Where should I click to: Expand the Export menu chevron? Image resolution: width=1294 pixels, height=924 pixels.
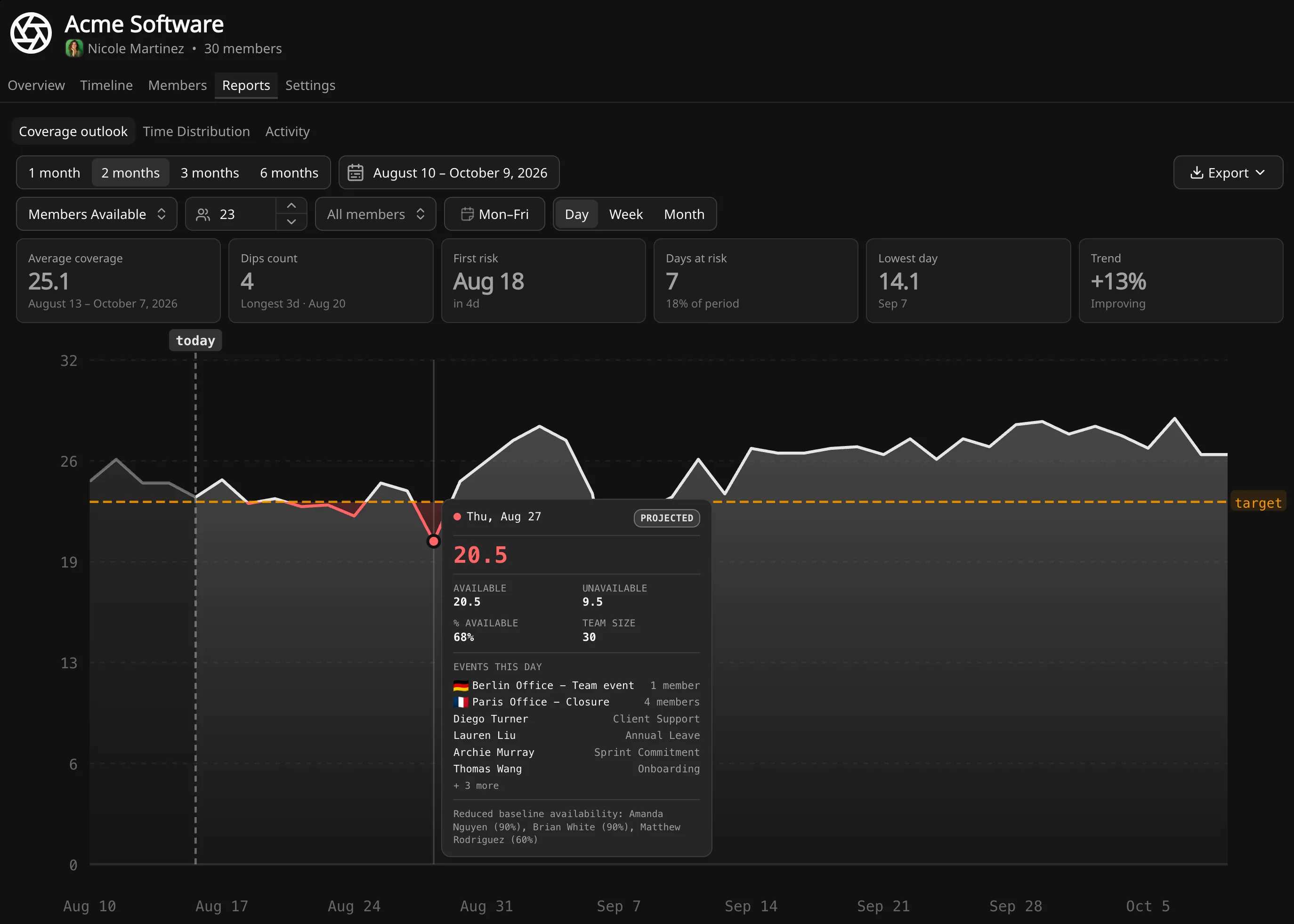[1260, 172]
